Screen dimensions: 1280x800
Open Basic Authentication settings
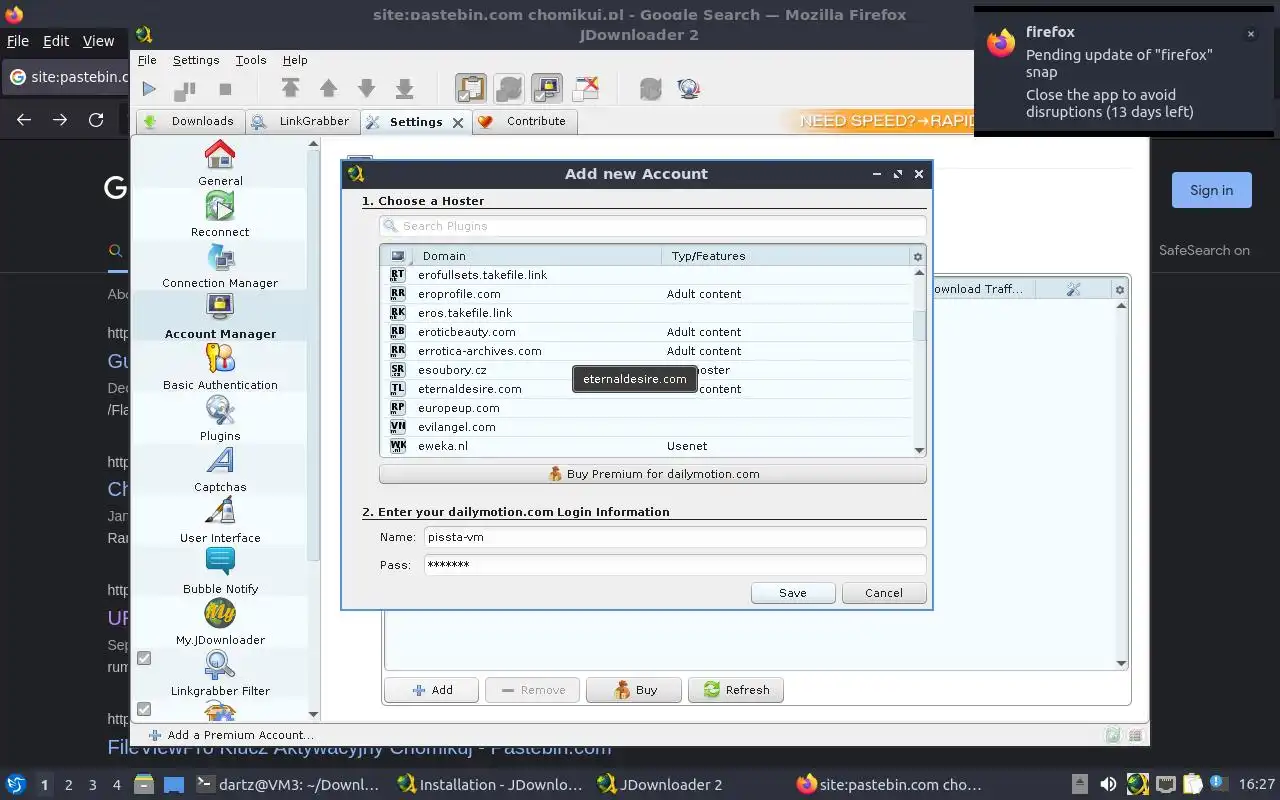(x=220, y=367)
